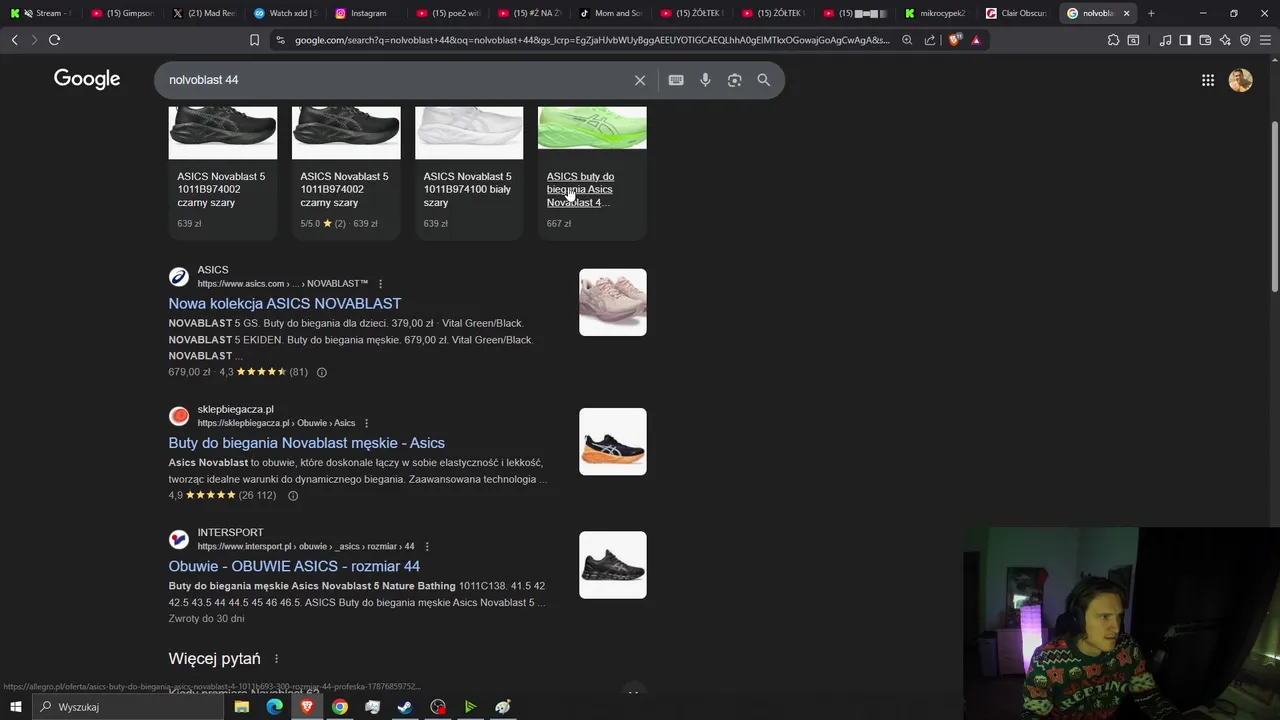Viewport: 1280px width, 720px height.
Task: Focus the browser address bar URL
Action: (591, 40)
